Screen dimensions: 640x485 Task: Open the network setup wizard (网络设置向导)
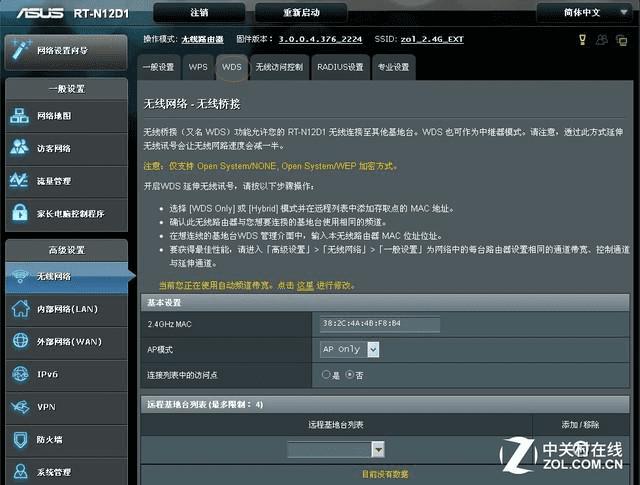coord(66,51)
